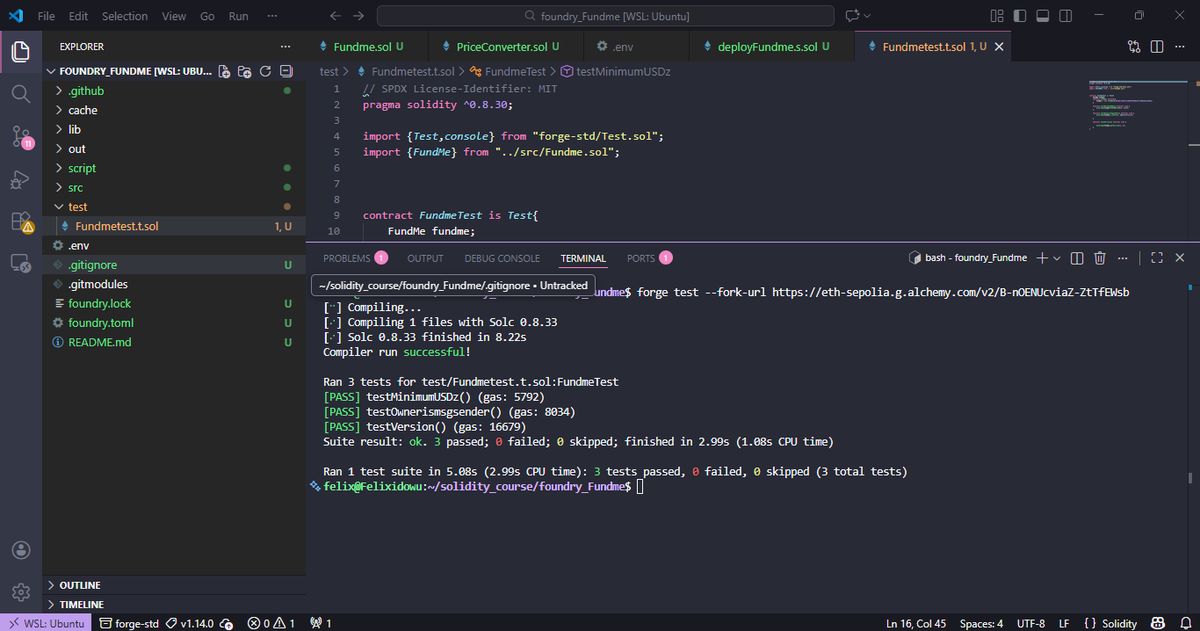Switch to the PriceConverter.sol tab
Screen dimensions: 1200x631
click(506, 47)
